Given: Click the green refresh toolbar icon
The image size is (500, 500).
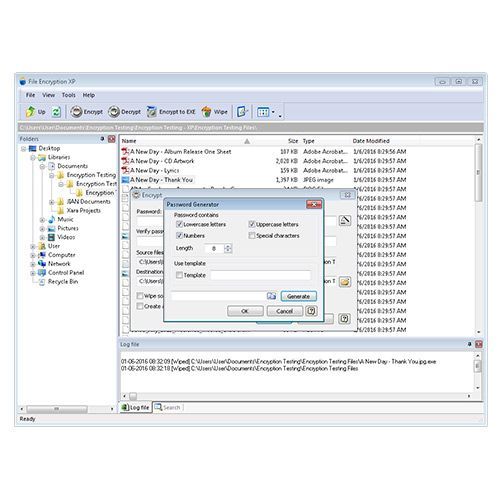Looking at the screenshot, I should (56, 112).
